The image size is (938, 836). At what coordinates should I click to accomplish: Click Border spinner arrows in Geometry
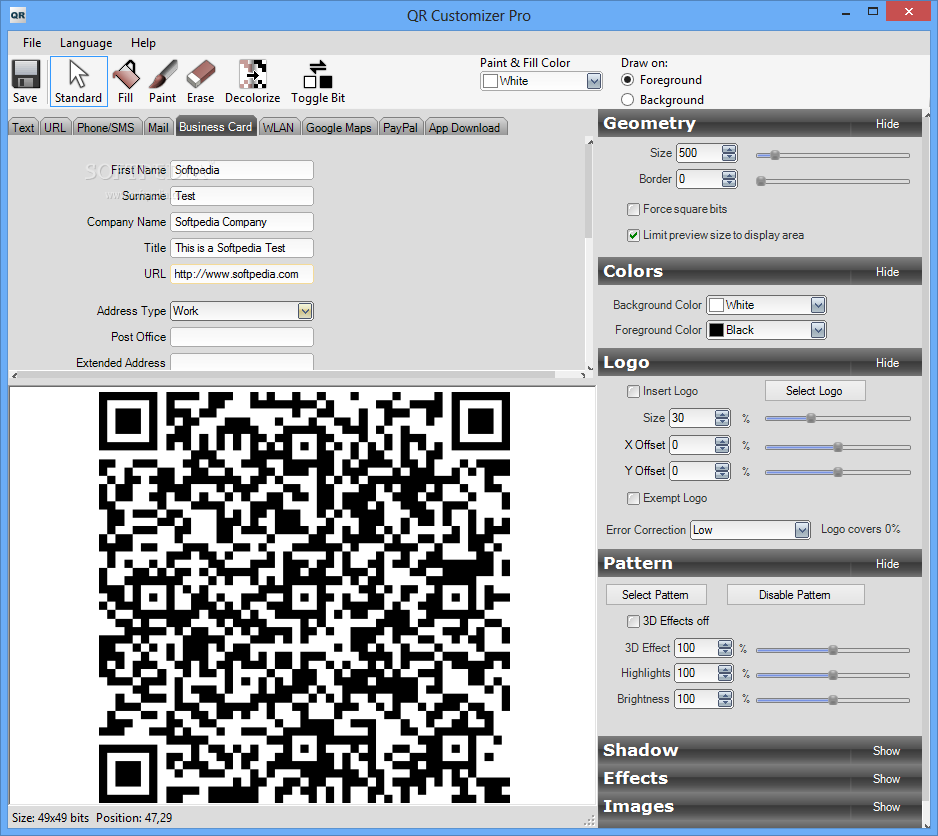pyautogui.click(x=729, y=179)
